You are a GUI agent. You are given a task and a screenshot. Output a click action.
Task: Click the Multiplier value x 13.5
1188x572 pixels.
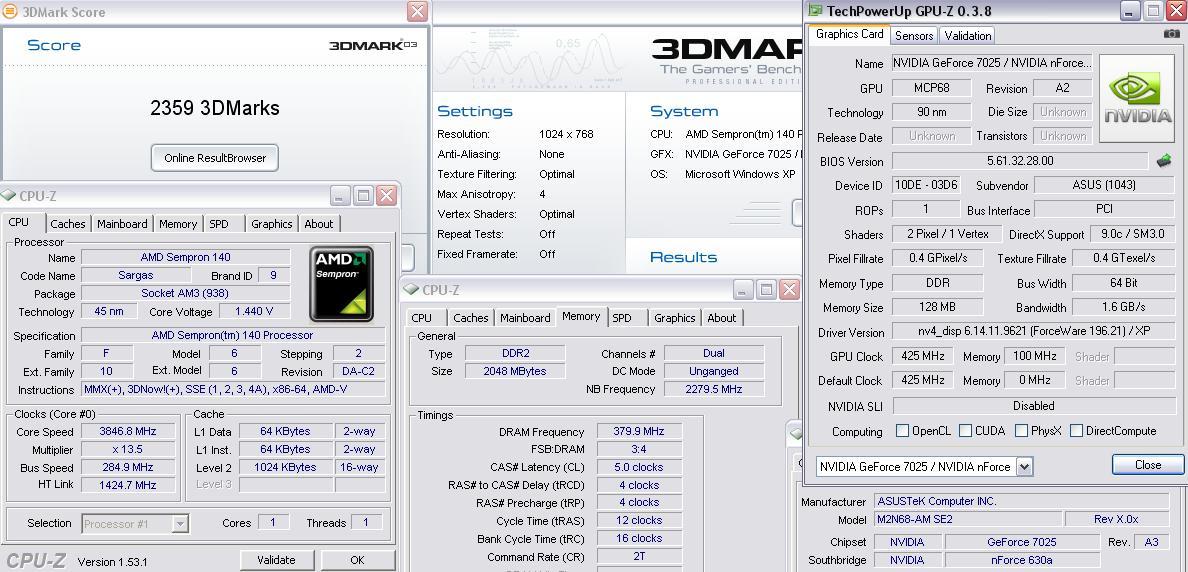[x=127, y=449]
